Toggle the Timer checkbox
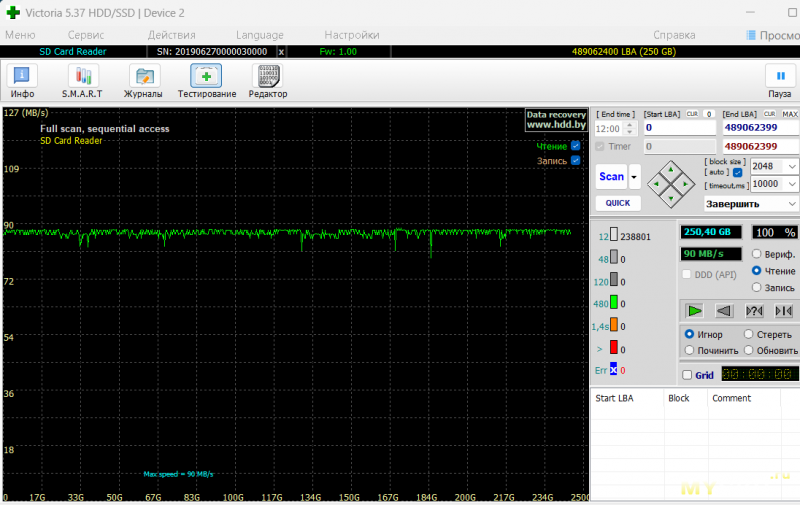 point(599,146)
